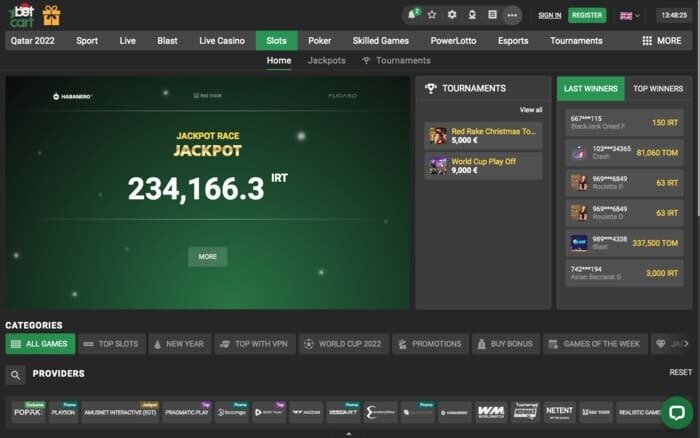Click winner row with 337,500 TOM
Viewport: 700px width, 438px height.
(x=624, y=243)
